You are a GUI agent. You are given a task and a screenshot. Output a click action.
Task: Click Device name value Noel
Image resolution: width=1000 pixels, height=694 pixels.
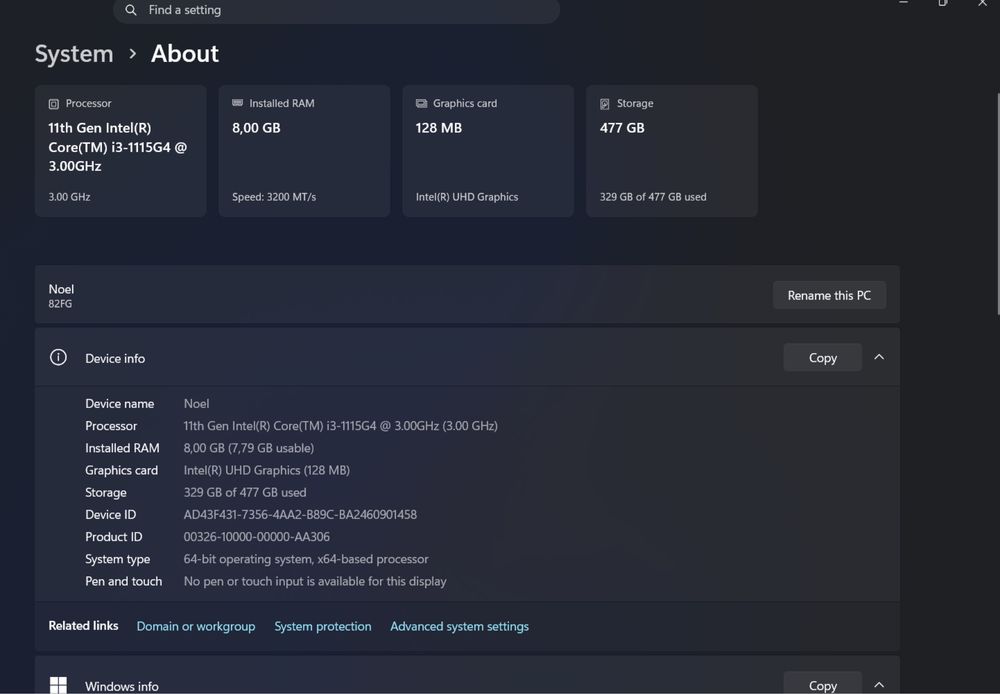[196, 404]
